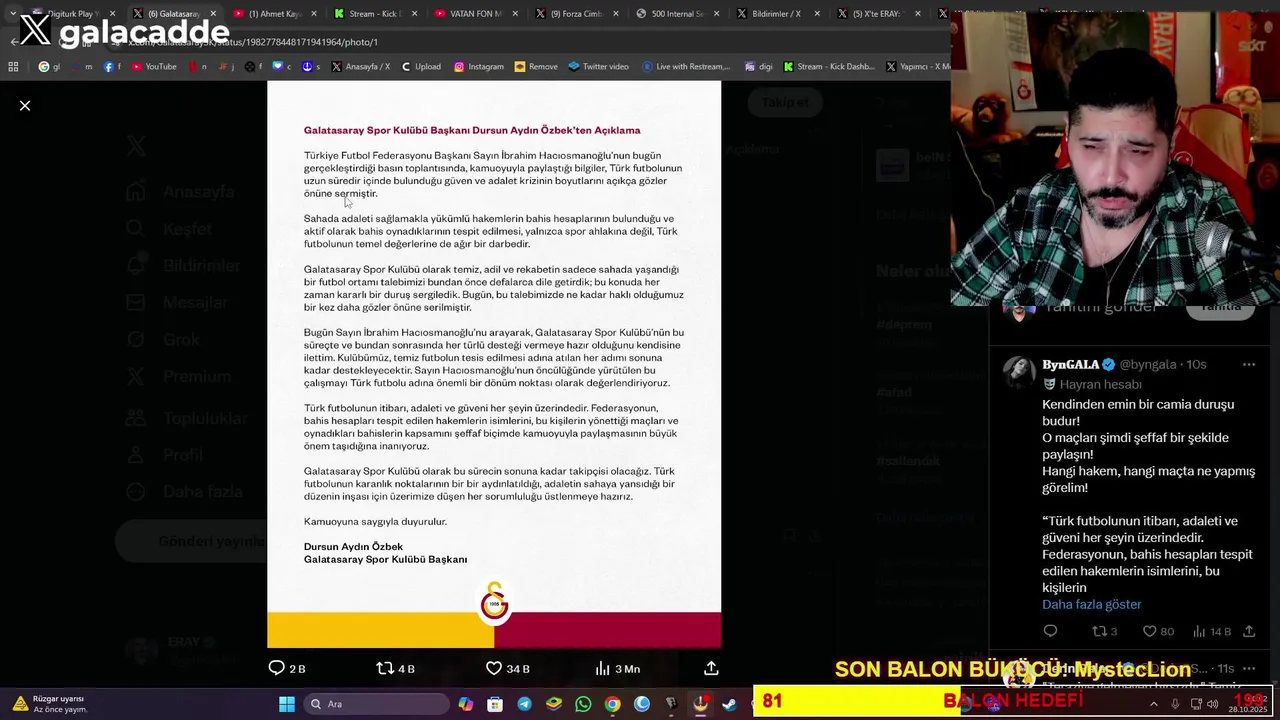Open Microsoft Store from the taskbar

(495, 704)
